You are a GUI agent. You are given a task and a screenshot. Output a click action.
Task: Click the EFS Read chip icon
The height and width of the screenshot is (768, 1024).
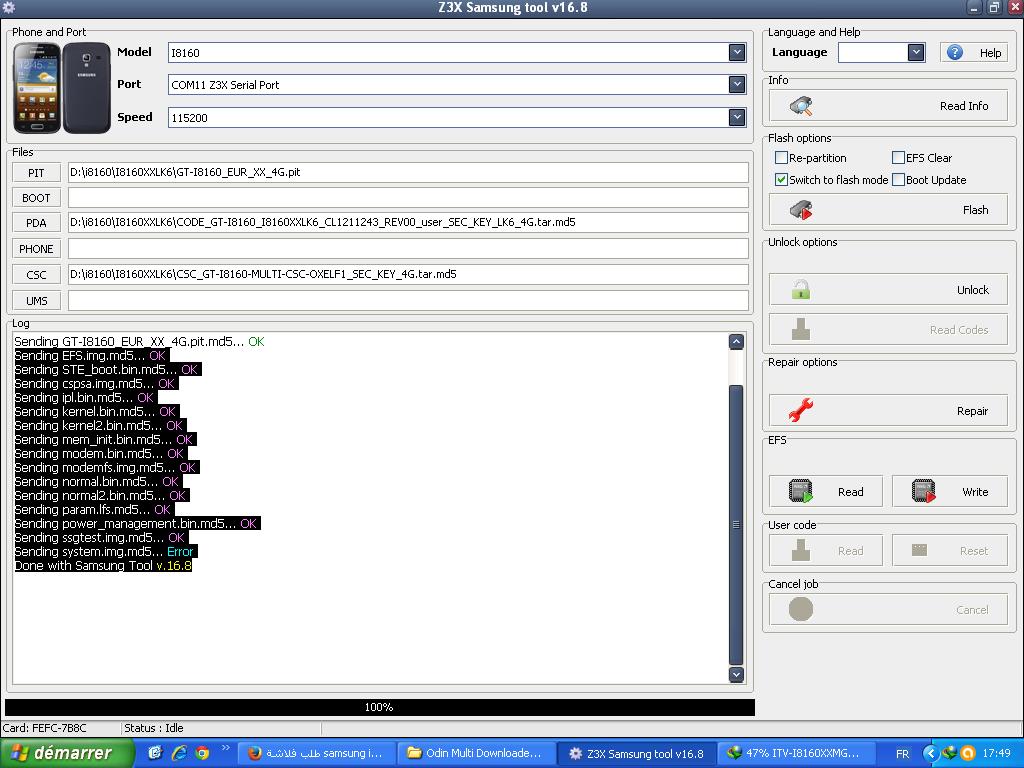pos(801,491)
